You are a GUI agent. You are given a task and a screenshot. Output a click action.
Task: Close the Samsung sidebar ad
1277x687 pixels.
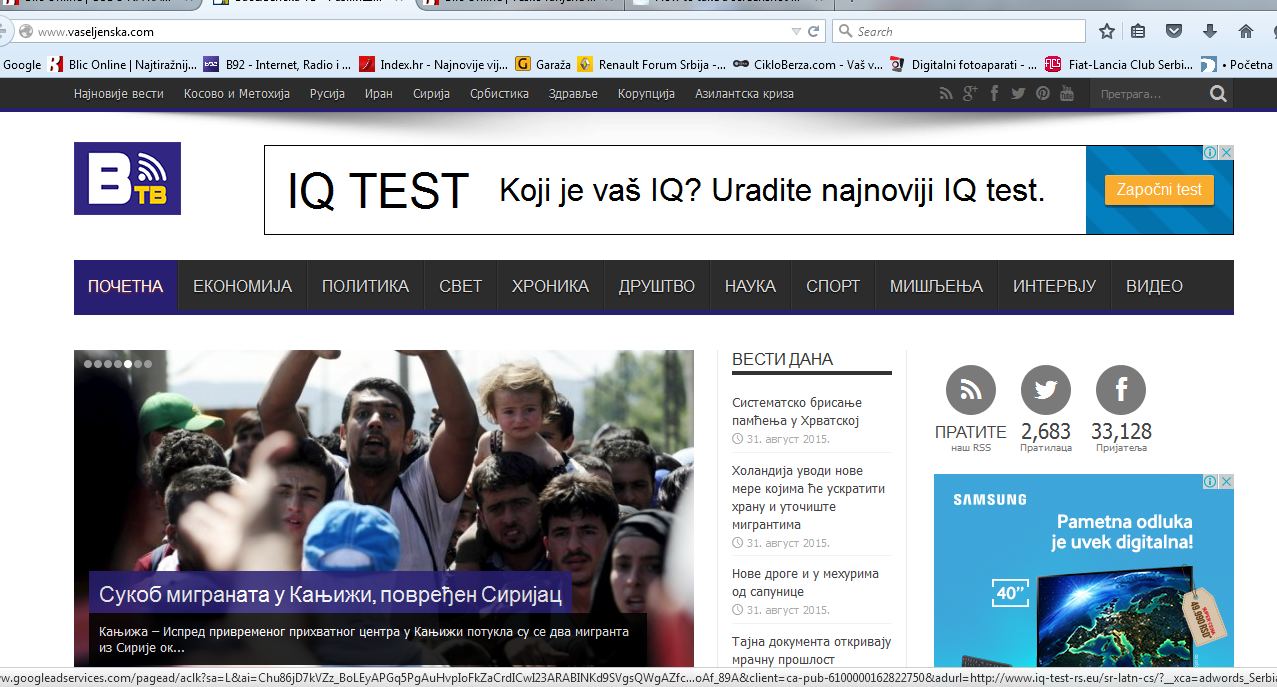(1226, 481)
